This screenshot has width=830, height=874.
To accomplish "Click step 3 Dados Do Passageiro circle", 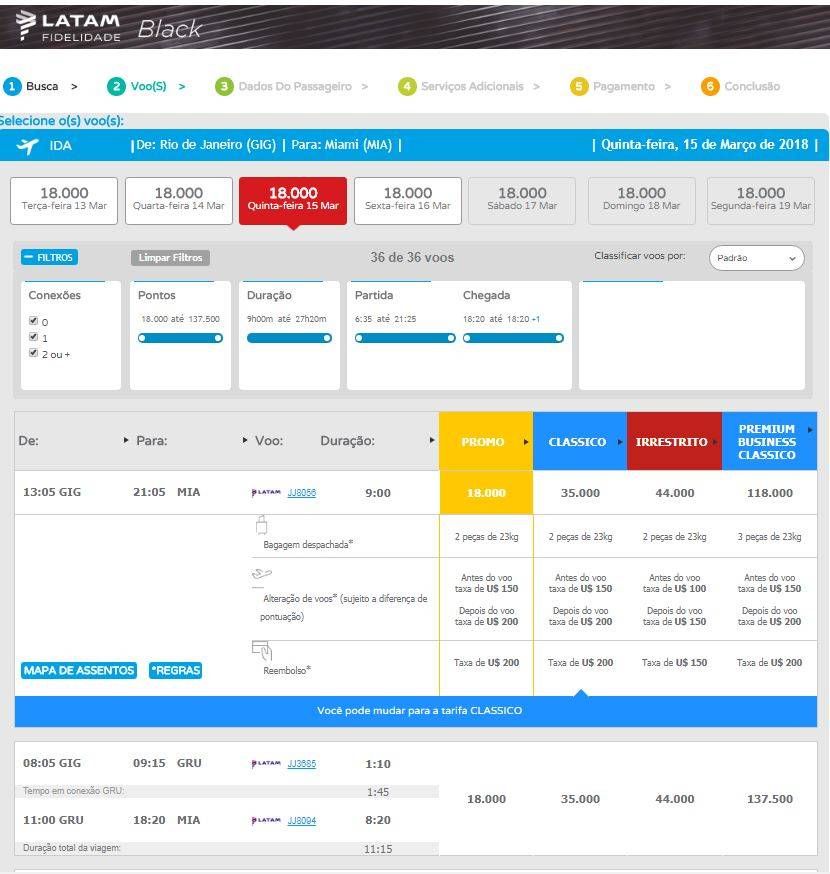I will click(224, 86).
